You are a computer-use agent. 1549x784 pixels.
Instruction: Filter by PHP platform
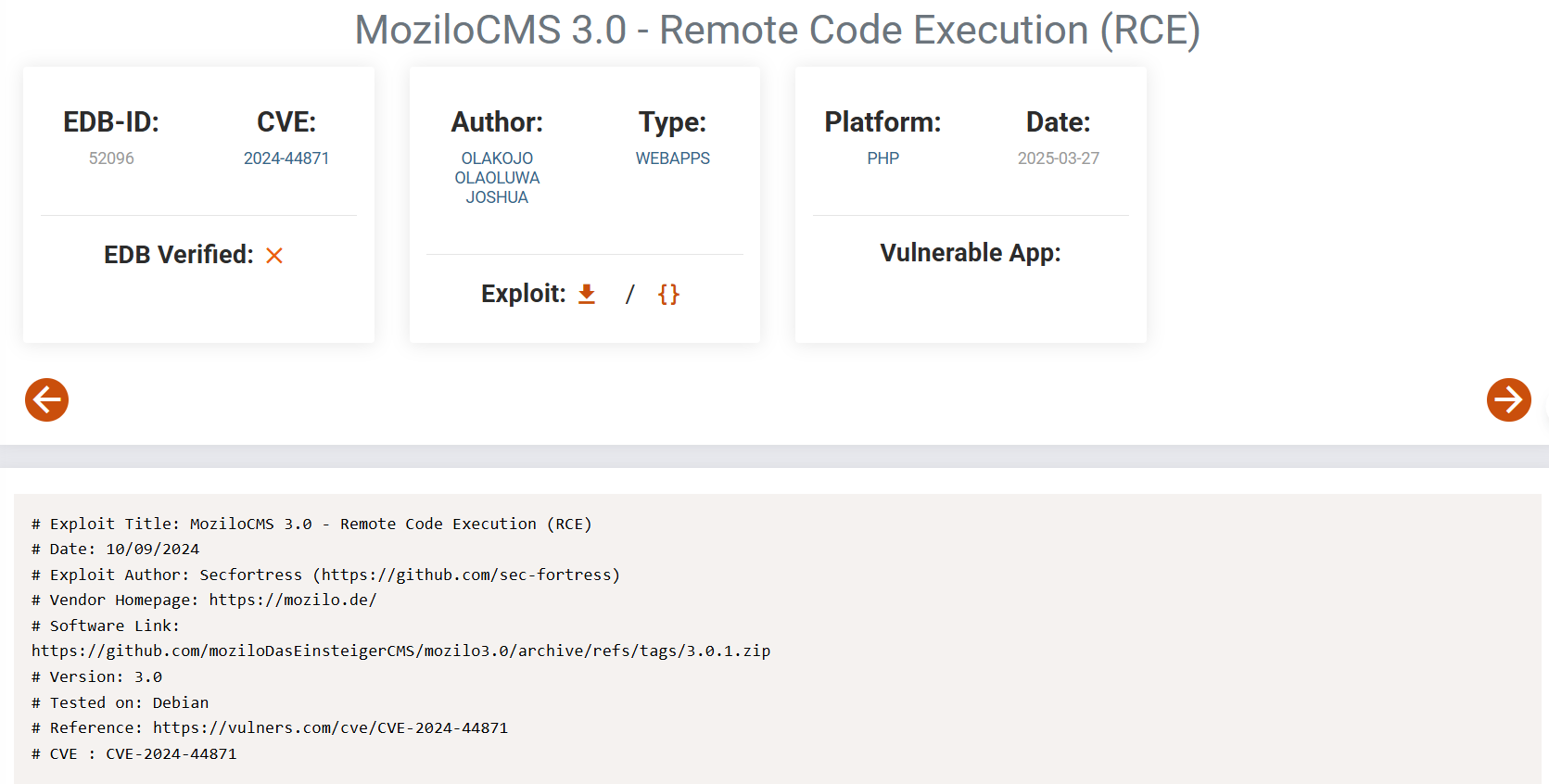tap(882, 158)
